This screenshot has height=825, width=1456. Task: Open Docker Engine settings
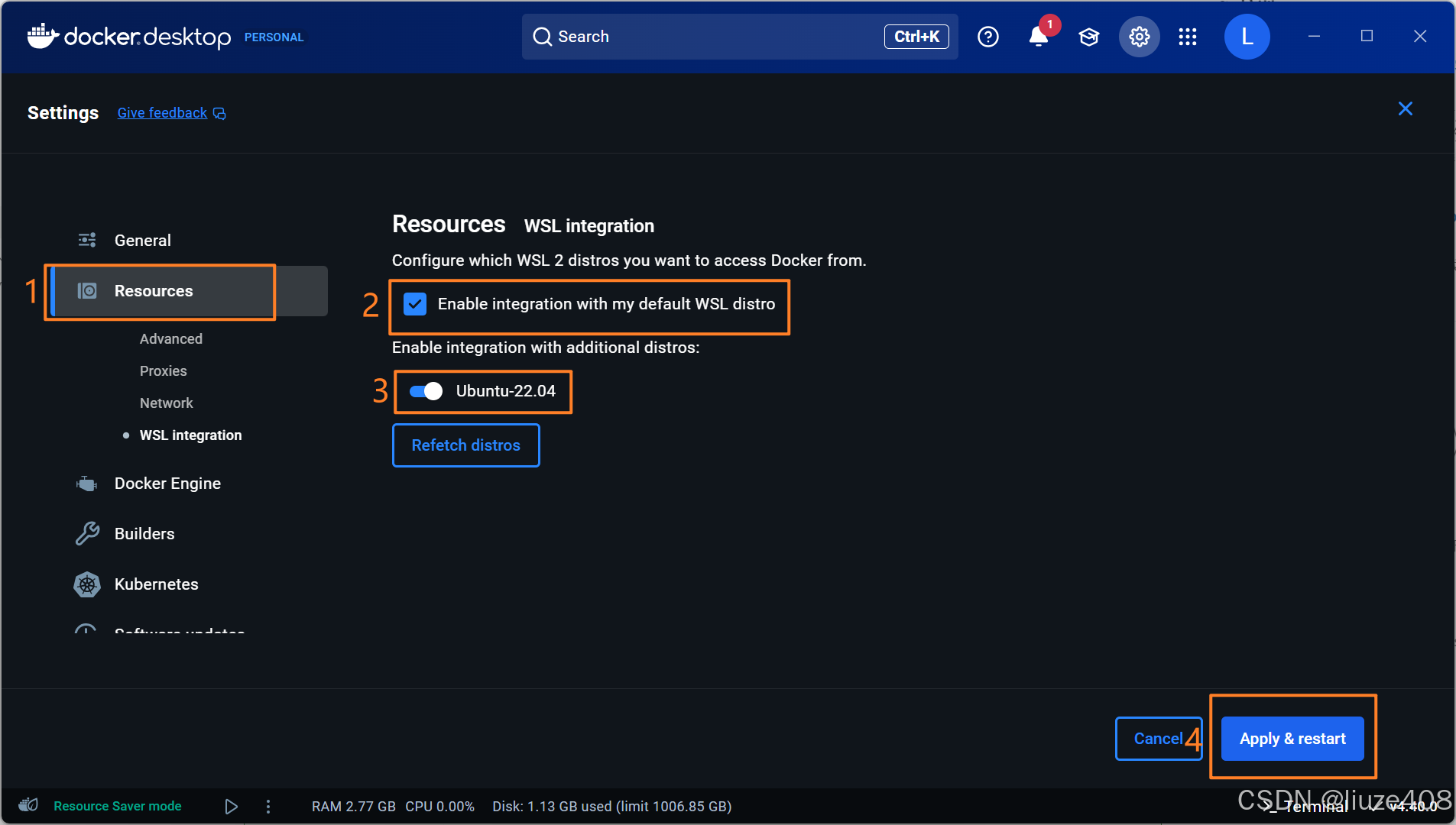(167, 484)
